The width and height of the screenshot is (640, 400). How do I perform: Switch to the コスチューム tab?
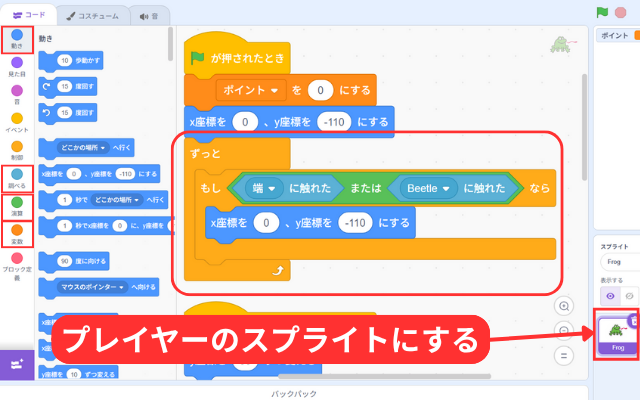(93, 16)
